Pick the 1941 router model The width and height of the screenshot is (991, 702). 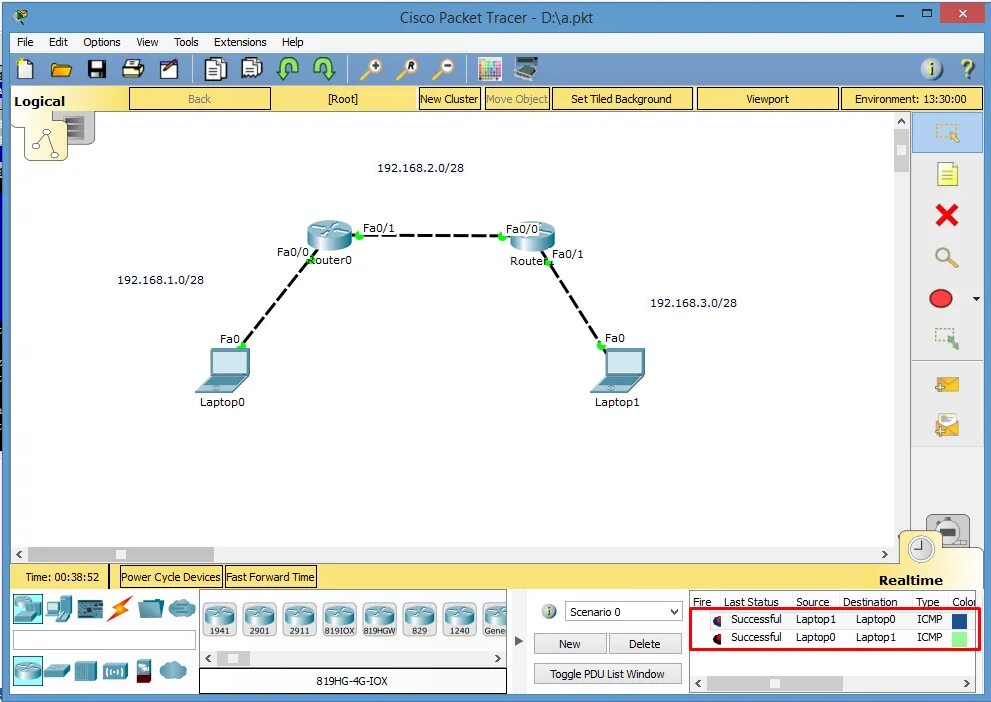click(220, 619)
